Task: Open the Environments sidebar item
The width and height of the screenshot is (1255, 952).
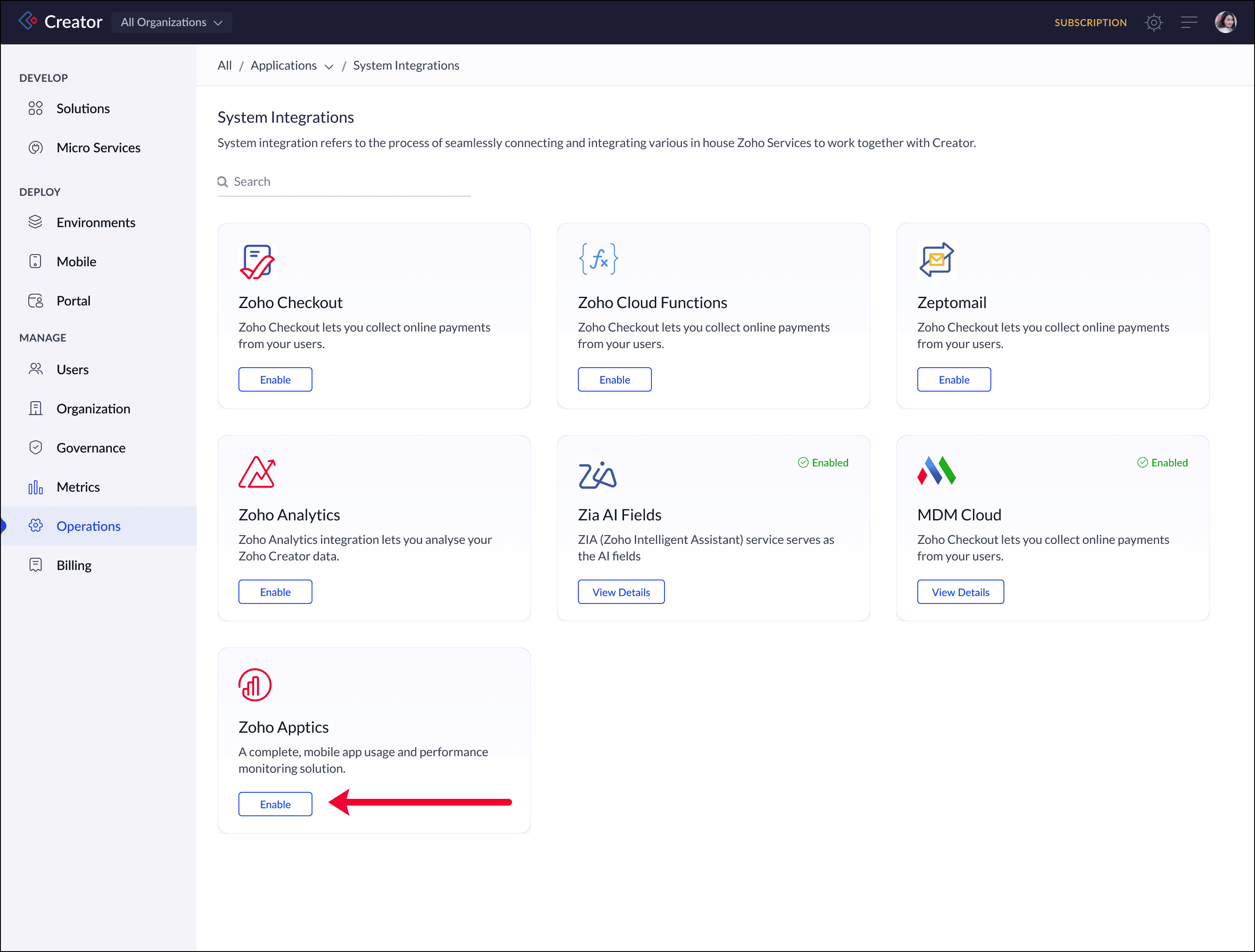Action: [x=95, y=222]
